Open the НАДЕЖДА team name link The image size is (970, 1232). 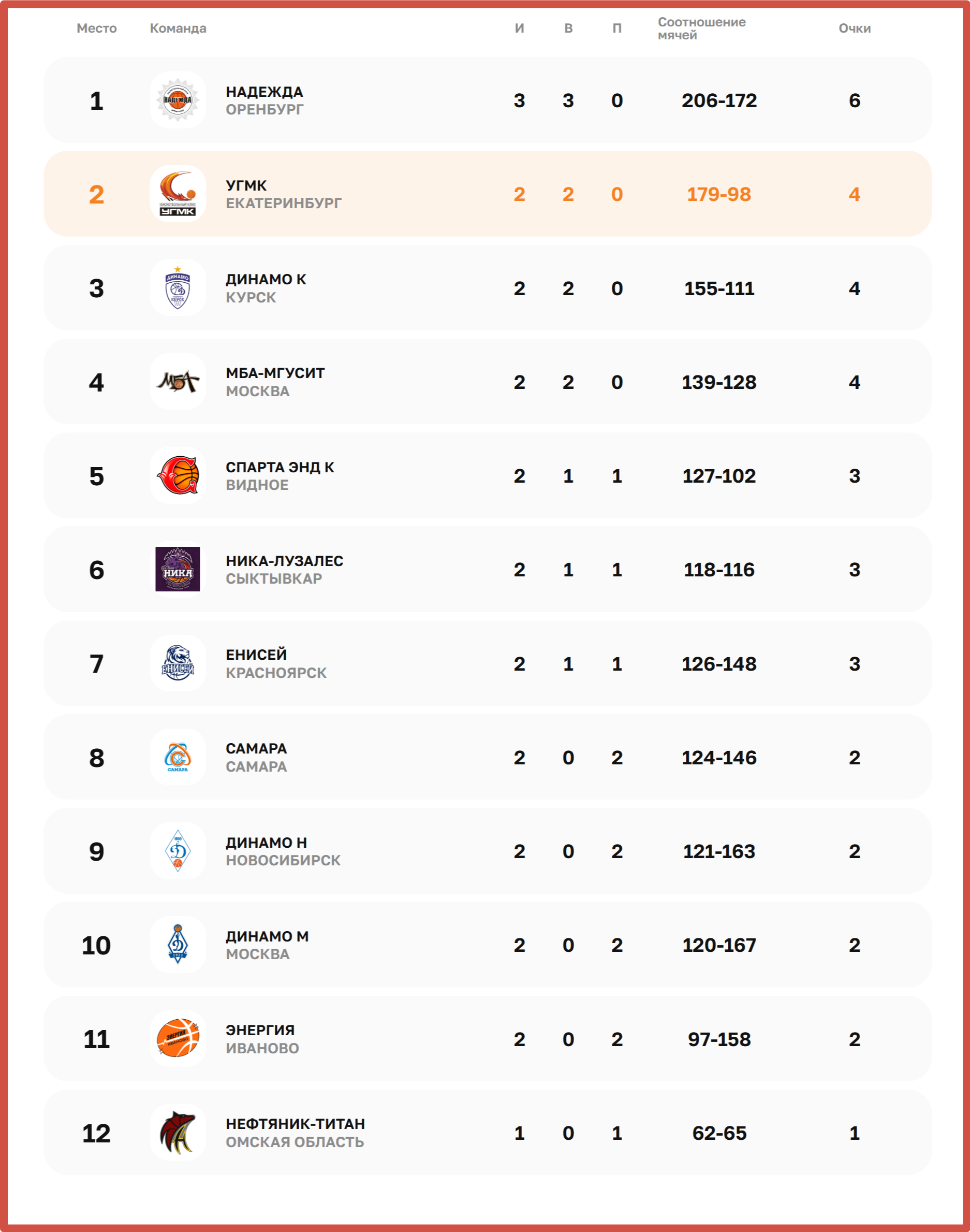click(264, 92)
